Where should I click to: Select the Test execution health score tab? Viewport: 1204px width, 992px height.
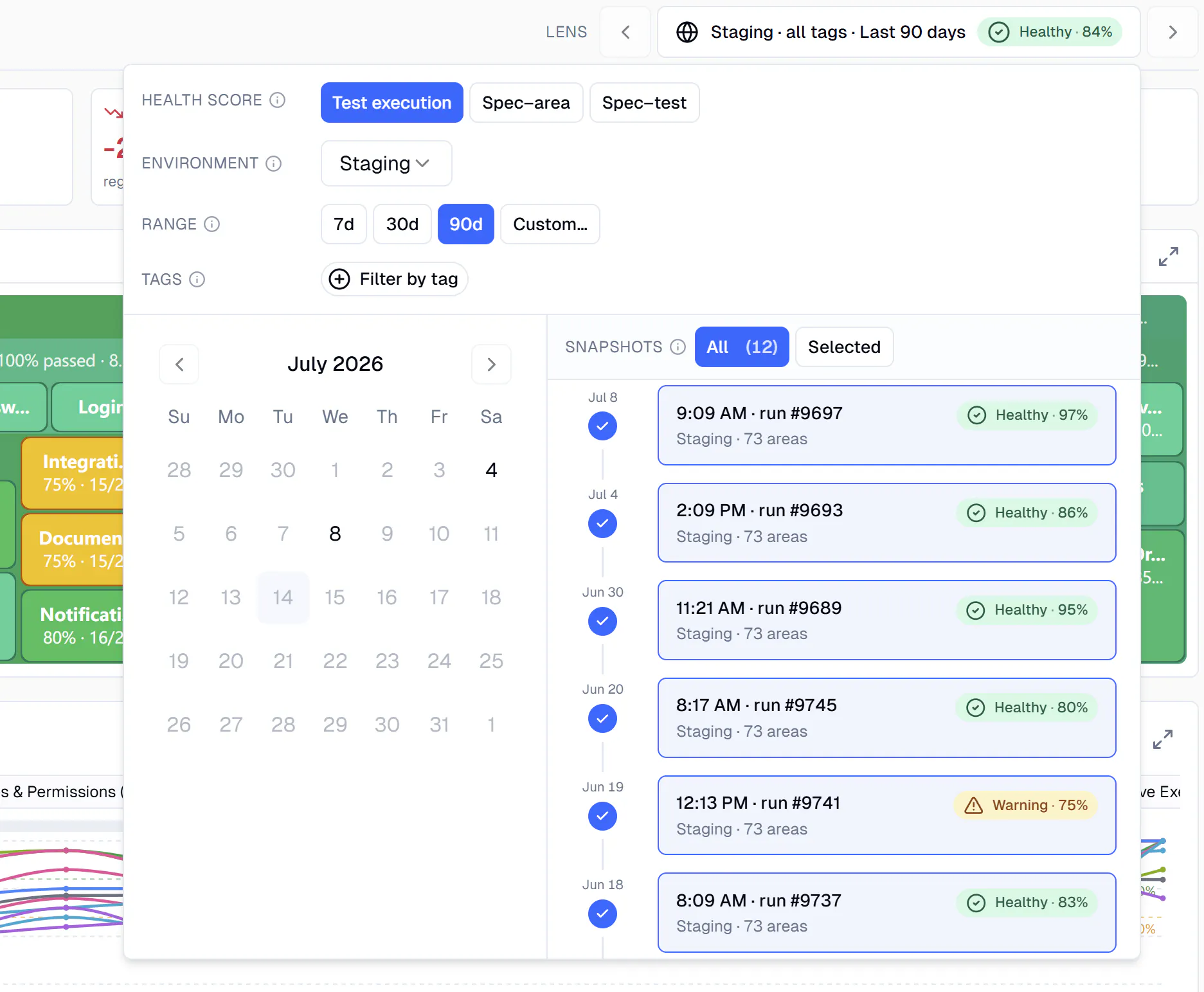tap(392, 103)
